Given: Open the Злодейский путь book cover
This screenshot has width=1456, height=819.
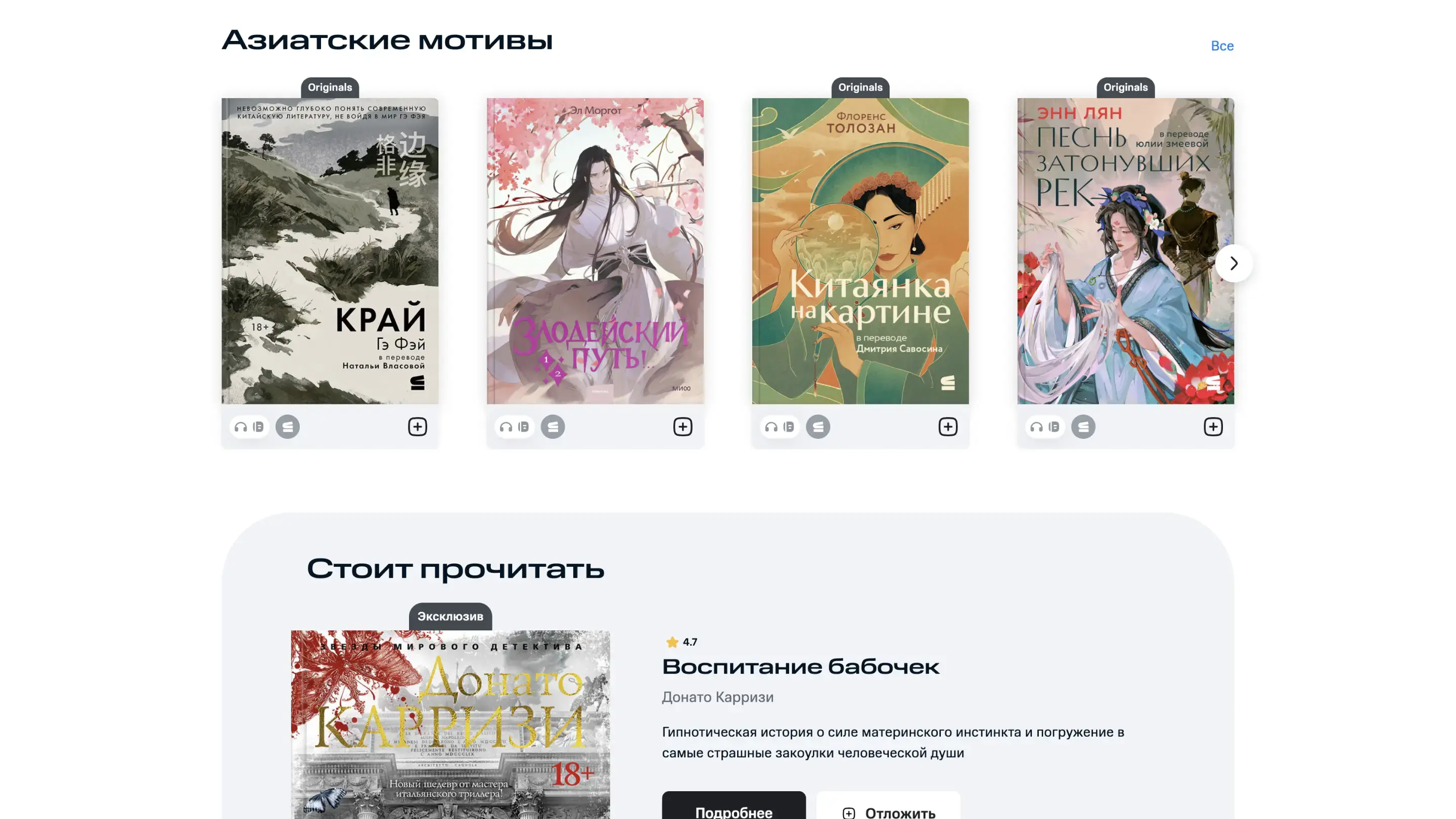Looking at the screenshot, I should point(595,251).
